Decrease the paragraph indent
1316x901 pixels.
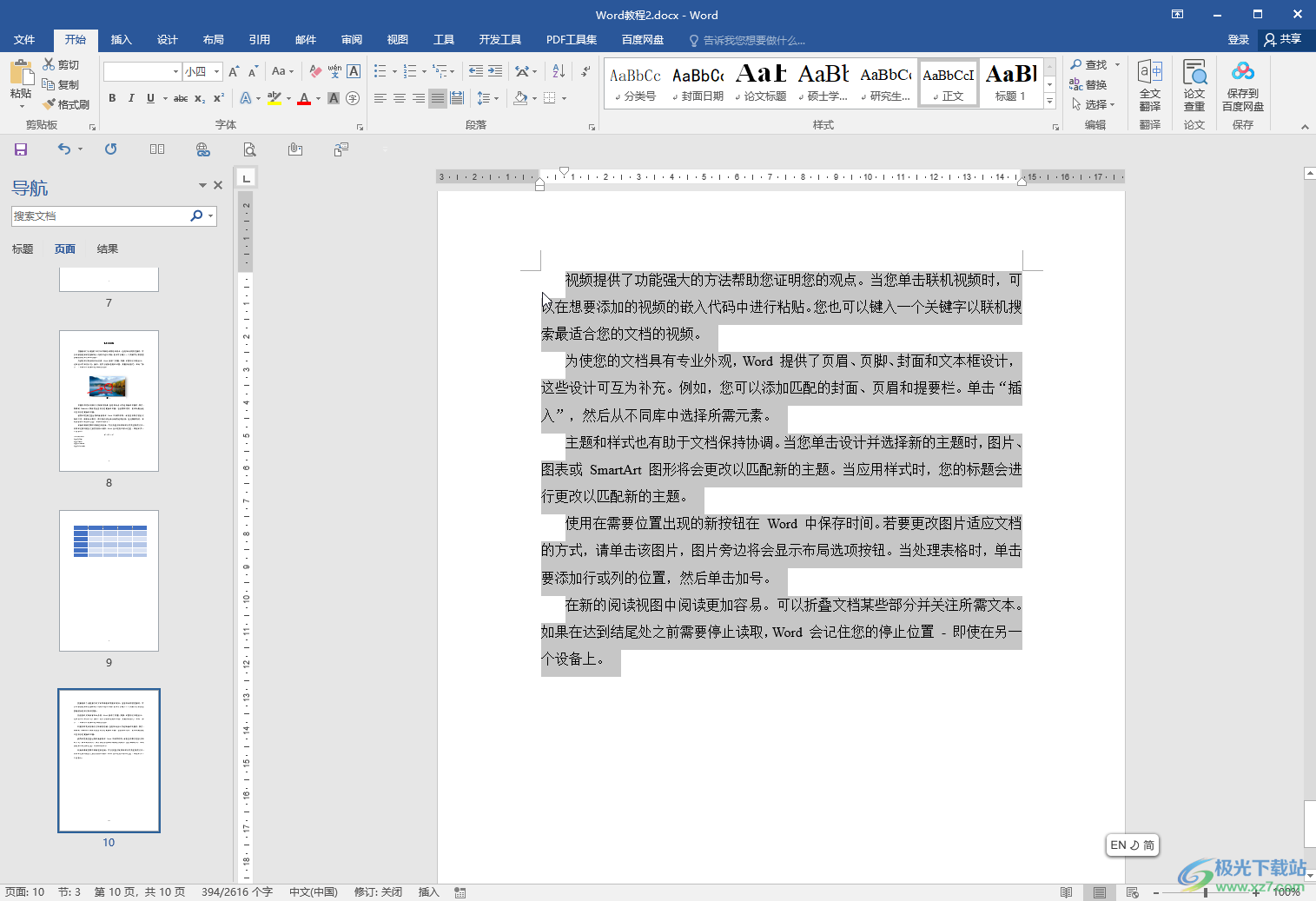click(476, 71)
